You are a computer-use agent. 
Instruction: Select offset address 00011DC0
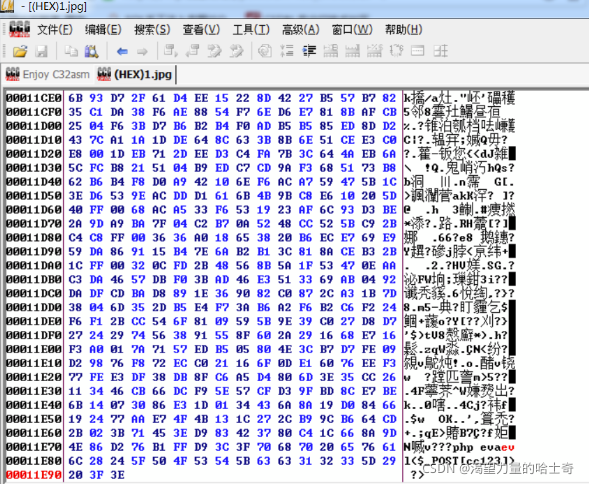click(x=34, y=293)
